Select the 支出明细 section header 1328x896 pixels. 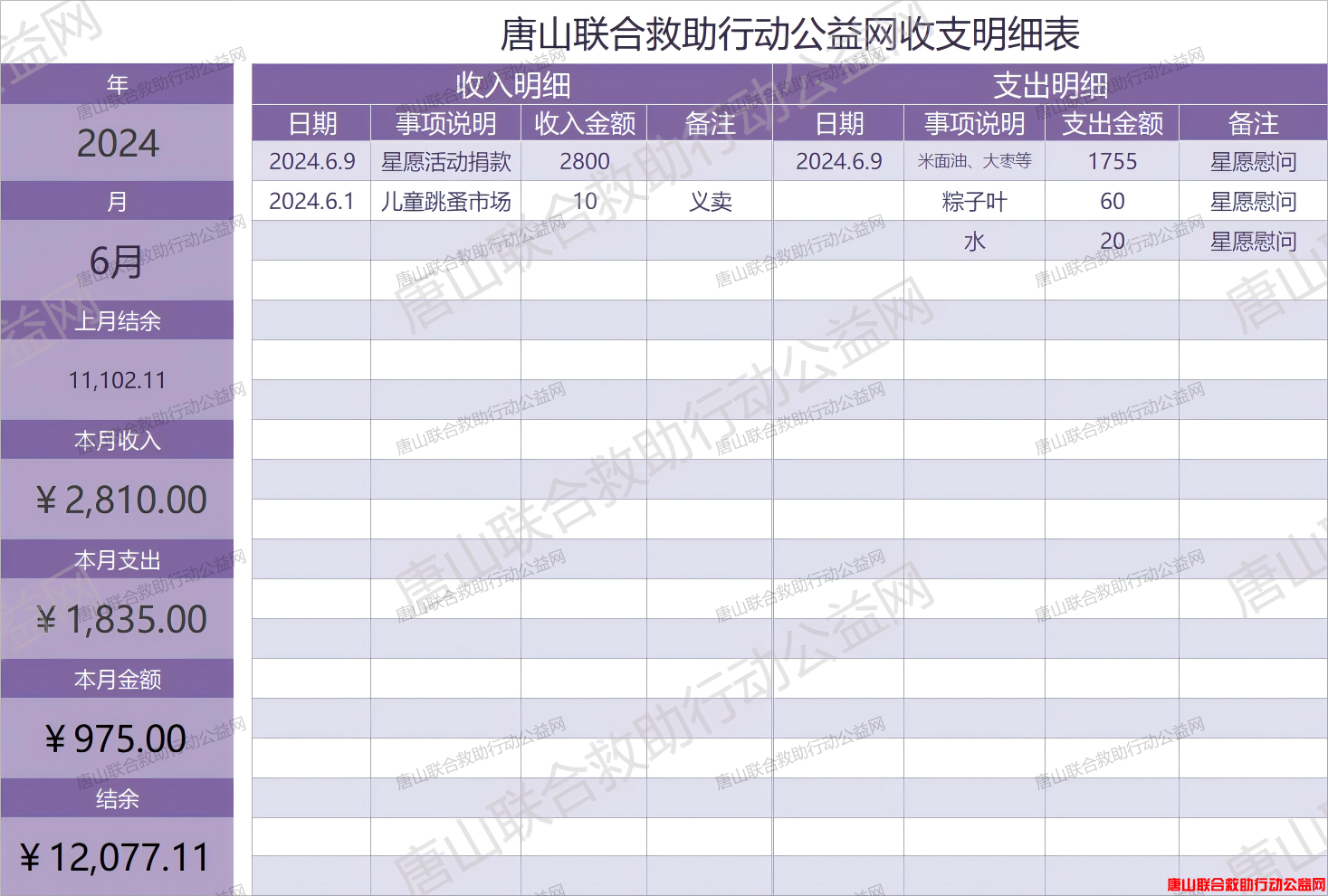tap(1050, 85)
